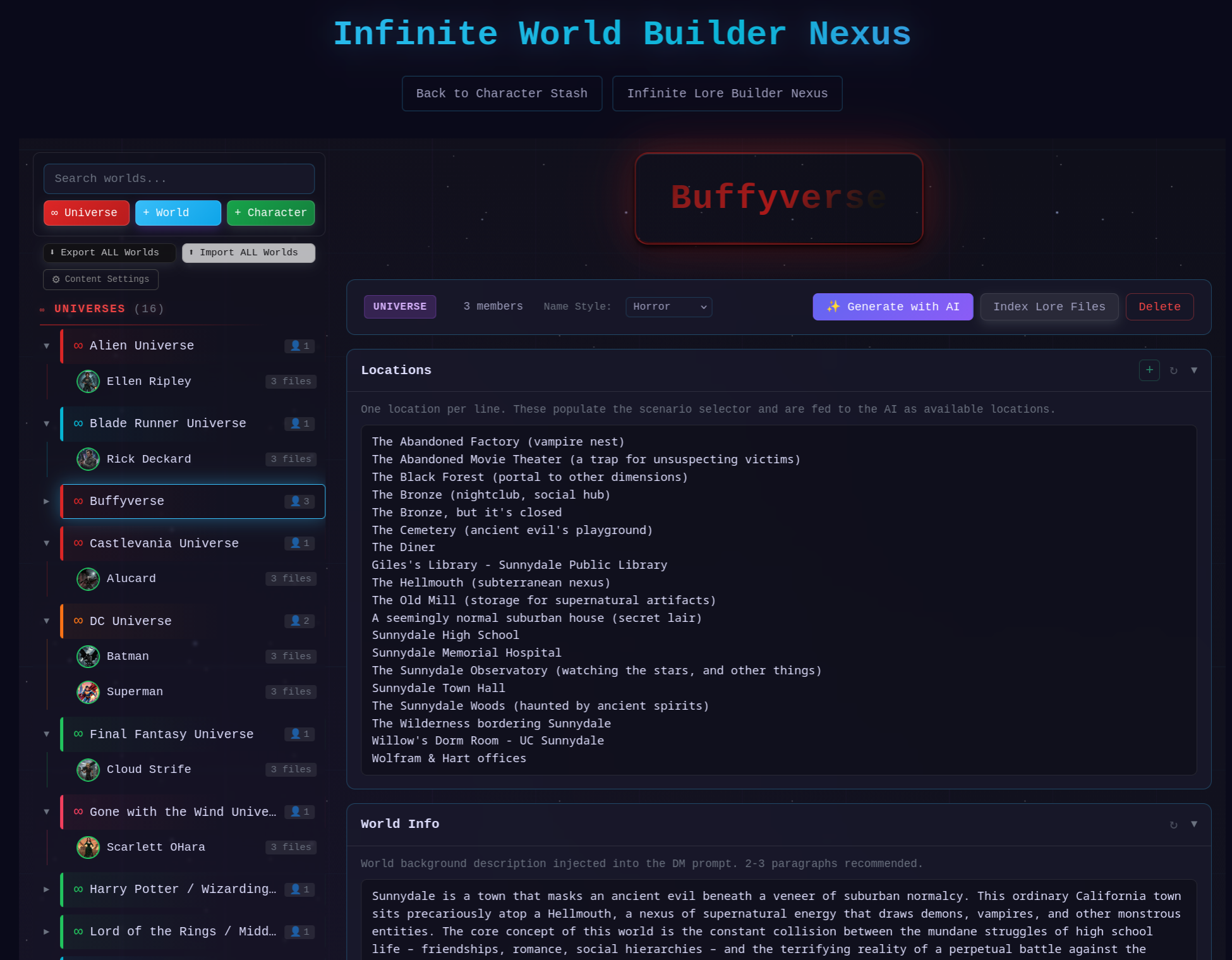The width and height of the screenshot is (1232, 960).
Task: Click the infinity icon beside Blade Runner Universe
Action: point(78,423)
